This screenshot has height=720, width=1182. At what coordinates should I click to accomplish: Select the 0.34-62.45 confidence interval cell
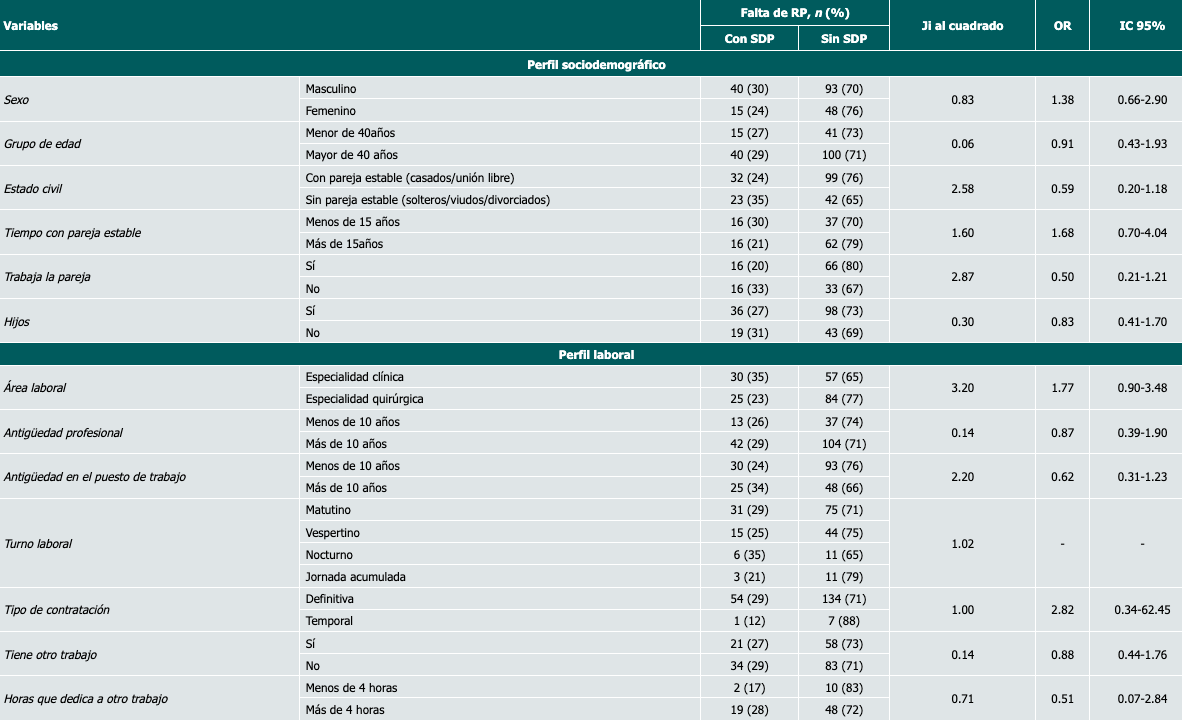1141,610
